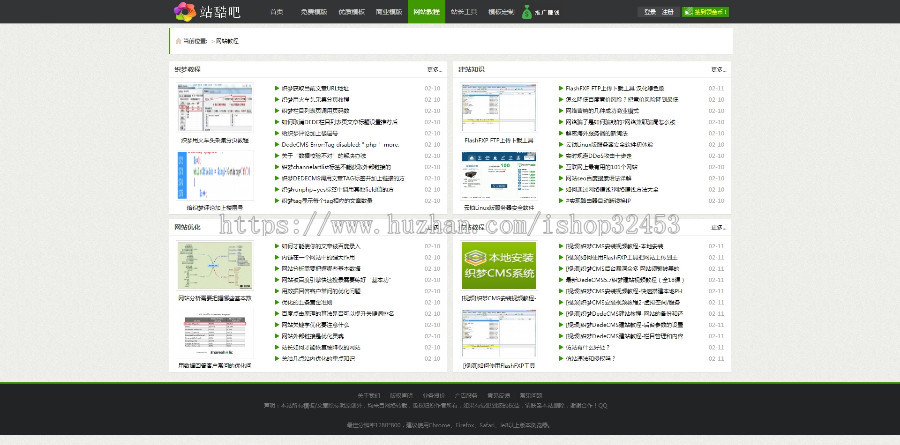Click the green button in header
The image size is (900, 445).
tap(705, 11)
